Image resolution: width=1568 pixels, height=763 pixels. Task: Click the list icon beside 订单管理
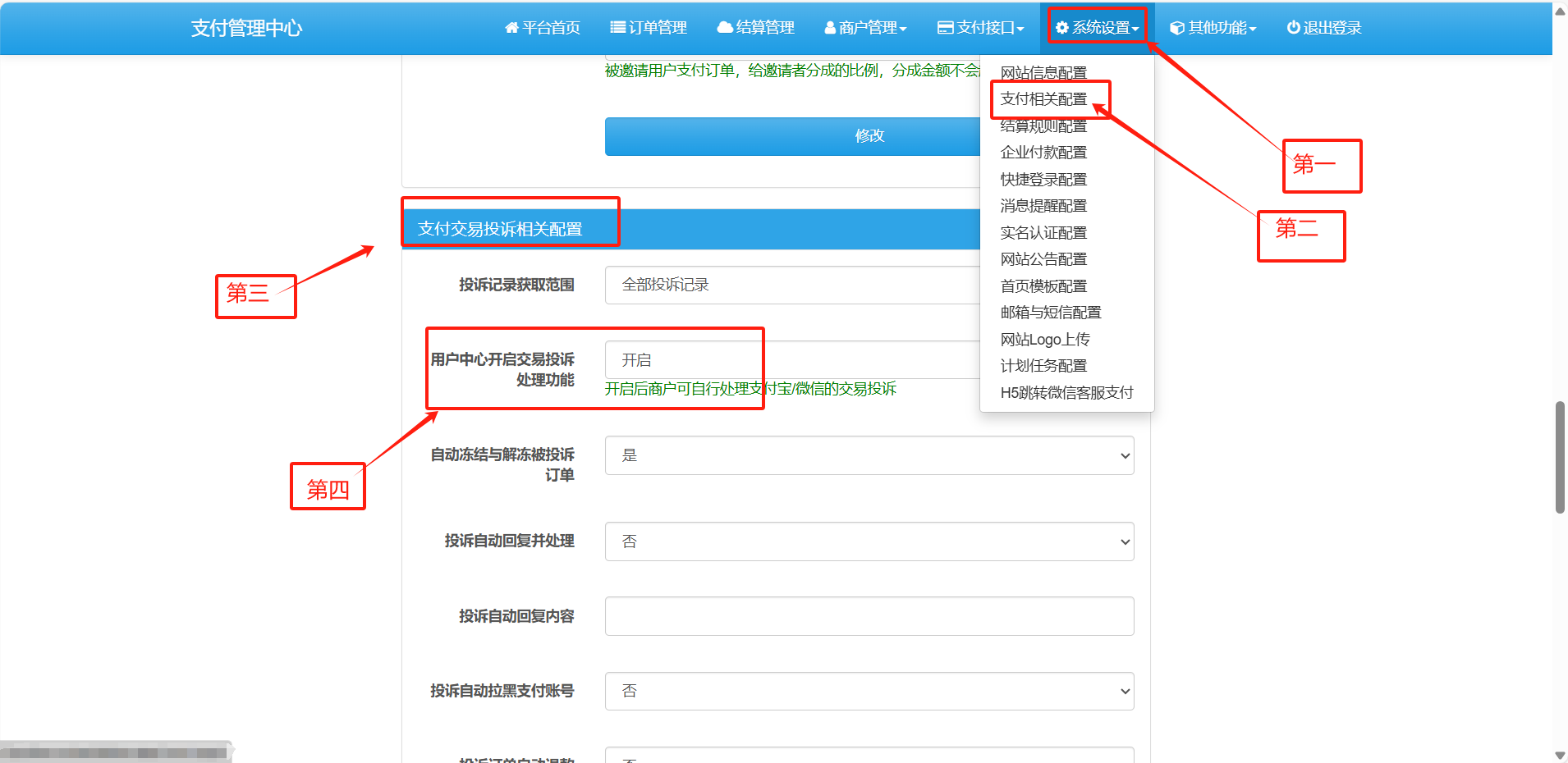click(x=617, y=28)
